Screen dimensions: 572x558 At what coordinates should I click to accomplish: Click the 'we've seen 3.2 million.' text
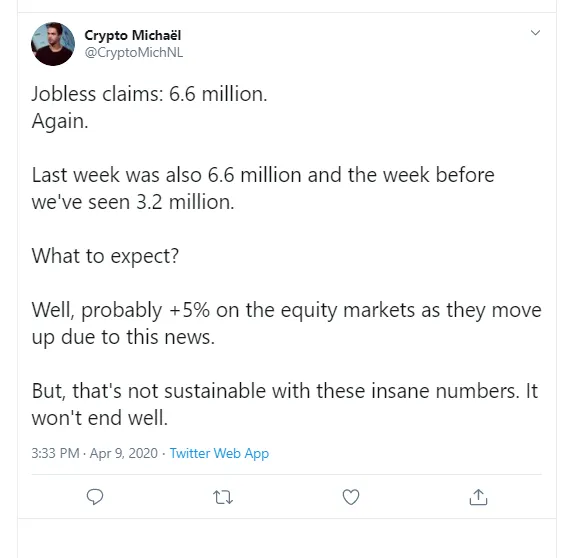(133, 202)
